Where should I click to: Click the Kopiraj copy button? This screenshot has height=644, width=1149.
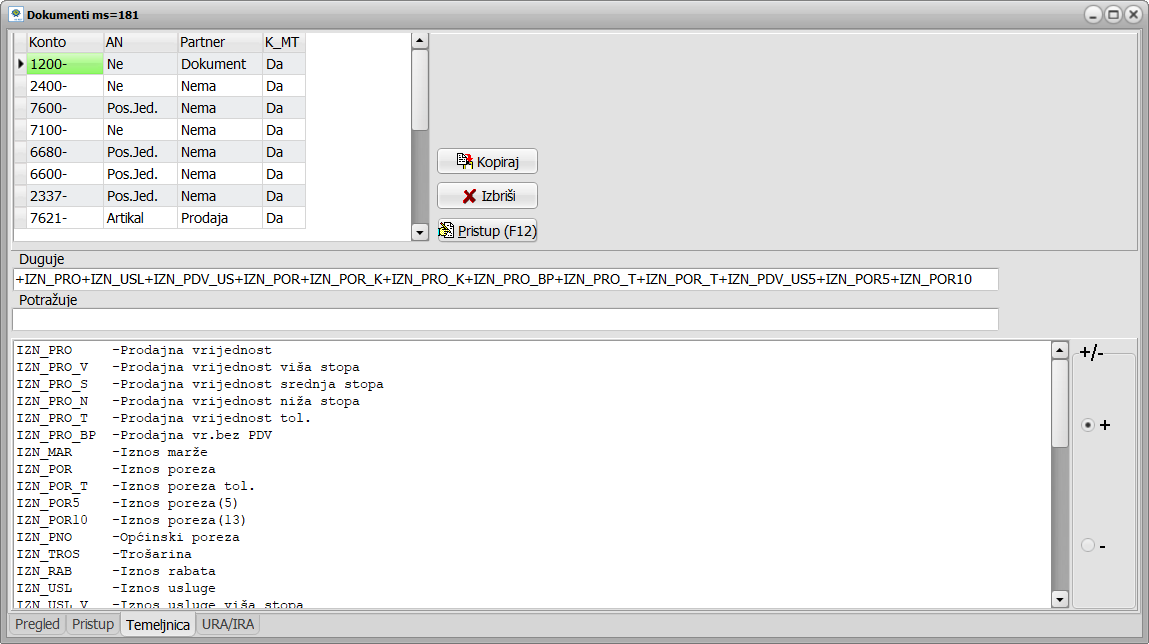tap(487, 161)
